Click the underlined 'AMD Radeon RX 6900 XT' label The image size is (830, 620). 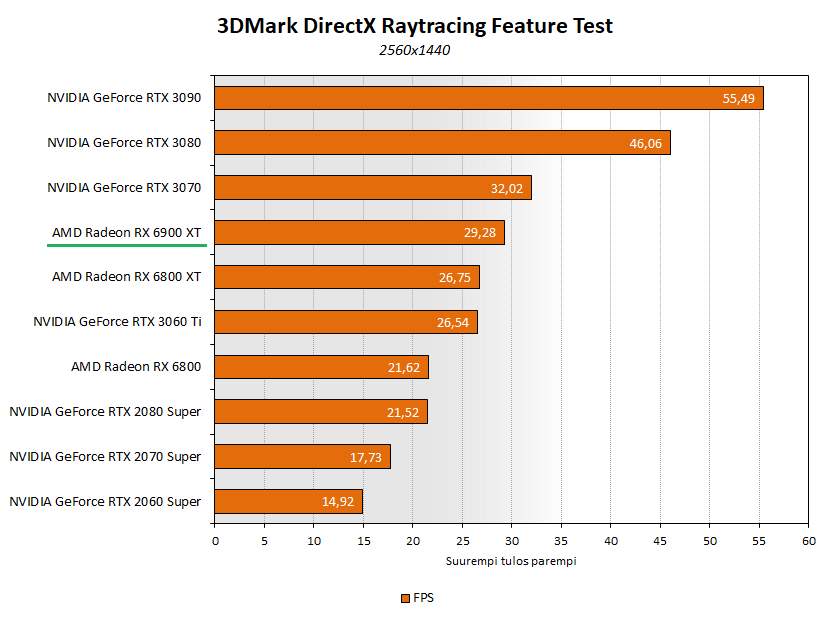[x=127, y=233]
